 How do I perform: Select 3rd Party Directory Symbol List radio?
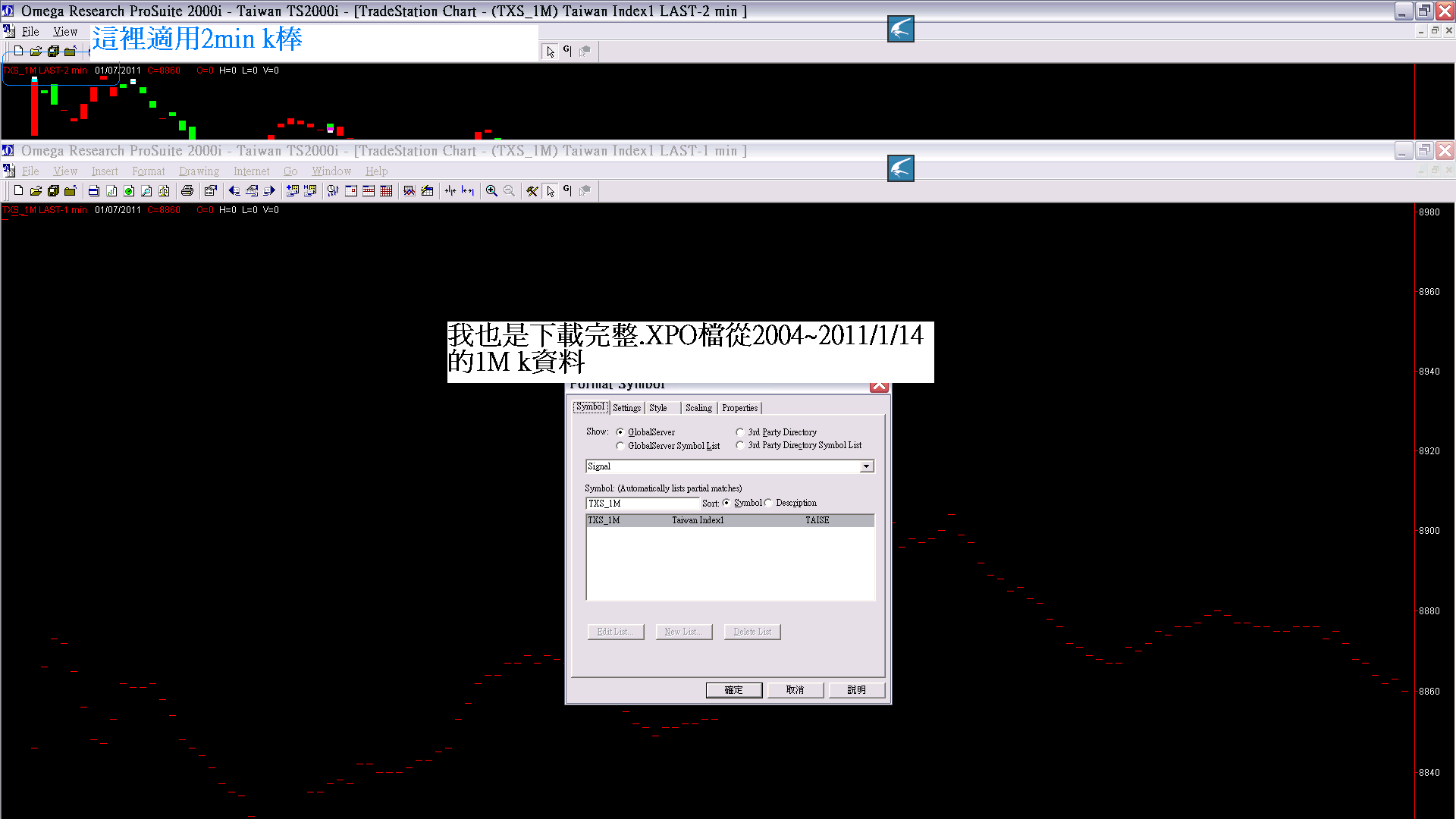[740, 445]
